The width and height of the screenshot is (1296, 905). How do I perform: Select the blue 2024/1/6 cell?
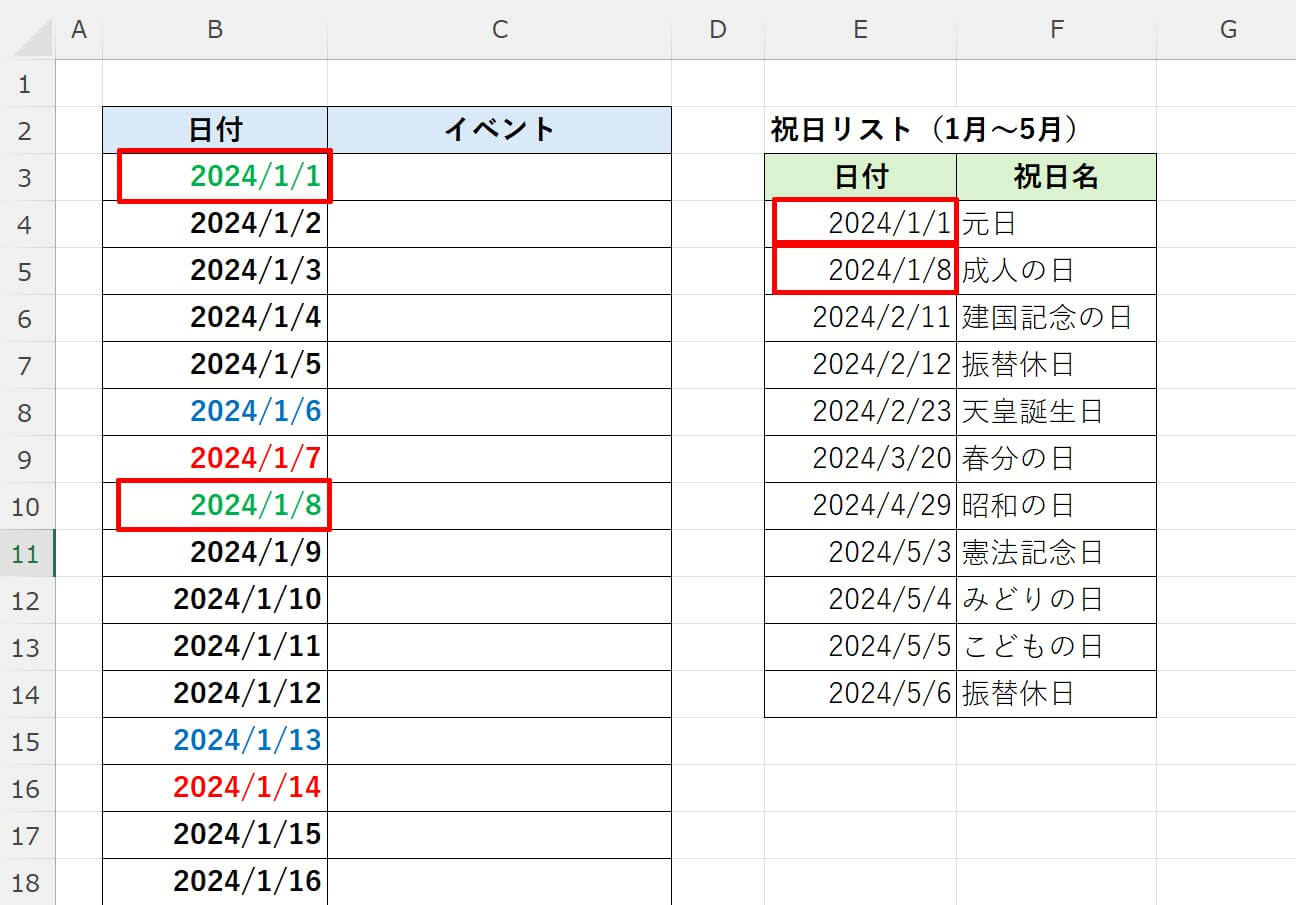coord(215,412)
